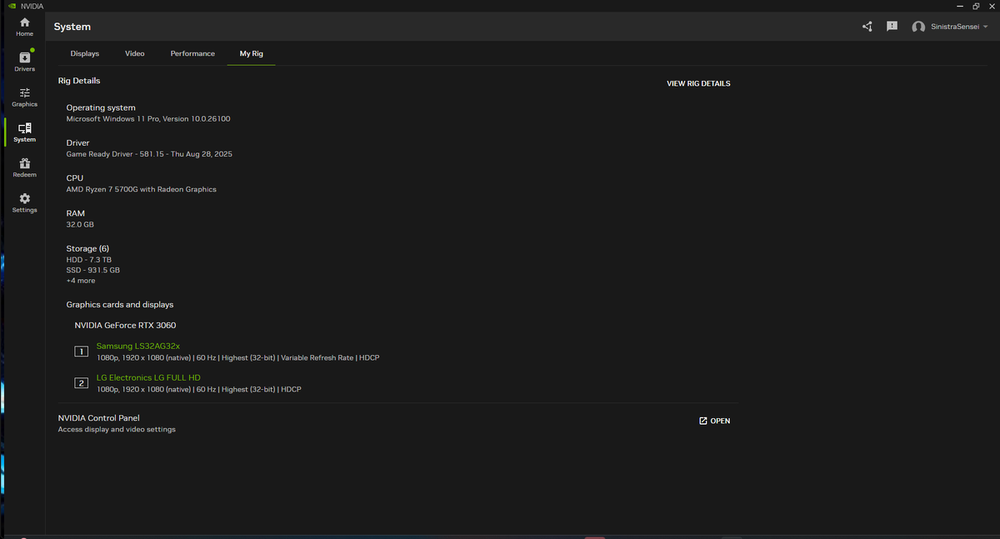Open the Settings gear in sidebar
1000x539 pixels.
click(x=24, y=203)
